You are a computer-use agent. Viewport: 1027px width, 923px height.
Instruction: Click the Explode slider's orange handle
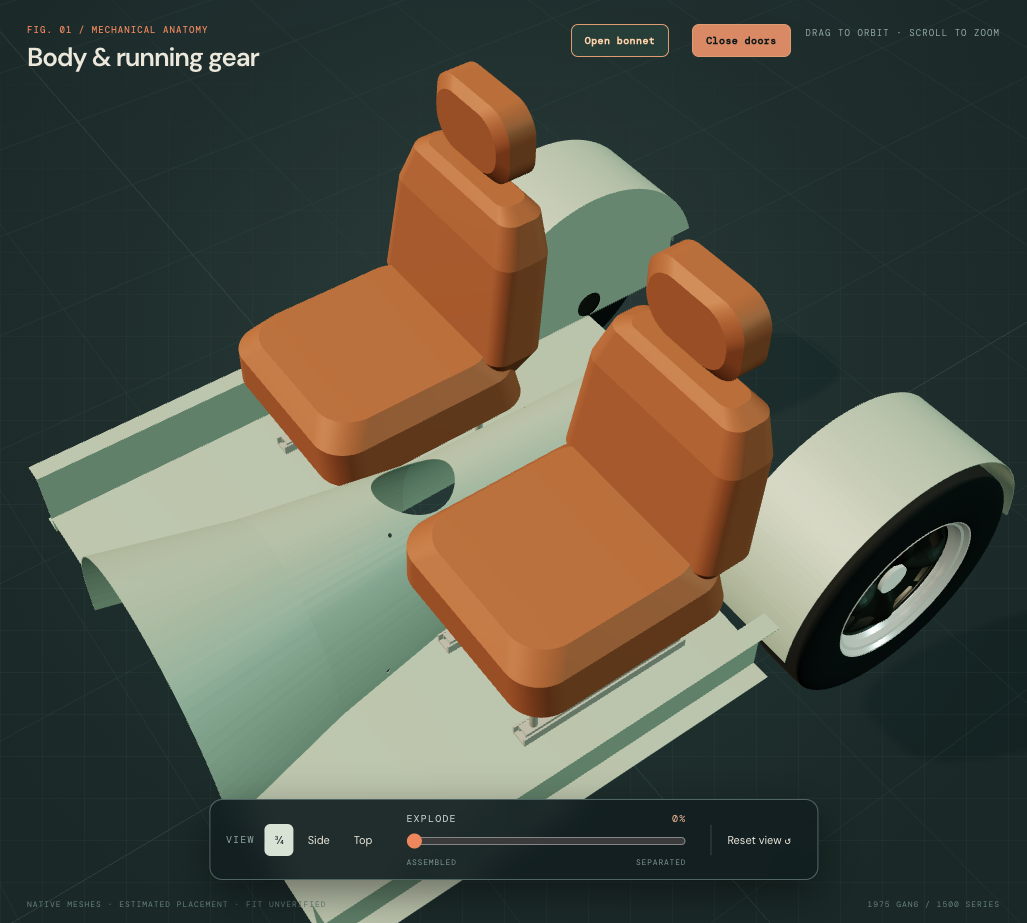click(414, 840)
